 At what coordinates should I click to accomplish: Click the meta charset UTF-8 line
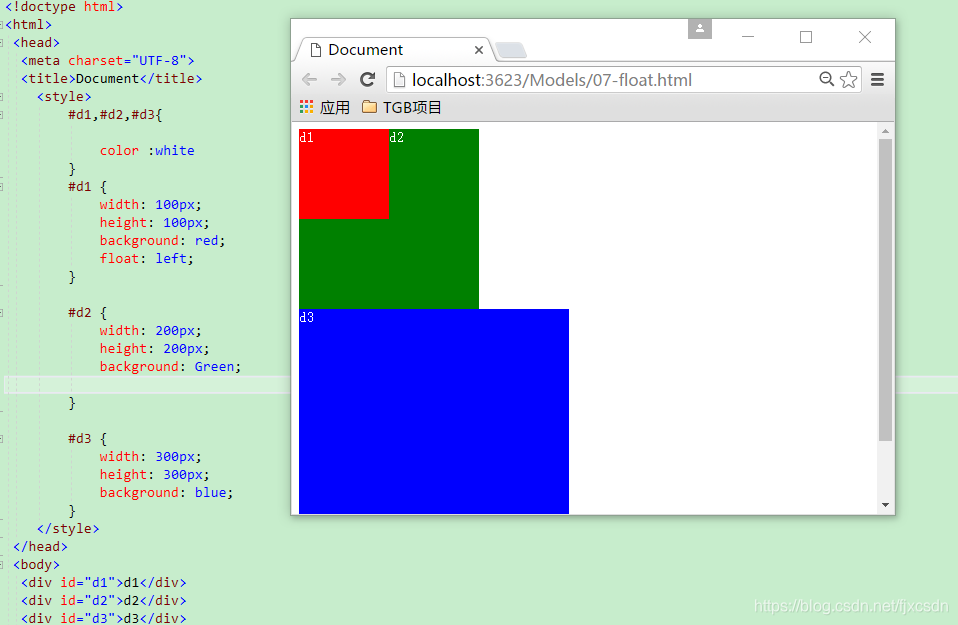click(x=108, y=60)
